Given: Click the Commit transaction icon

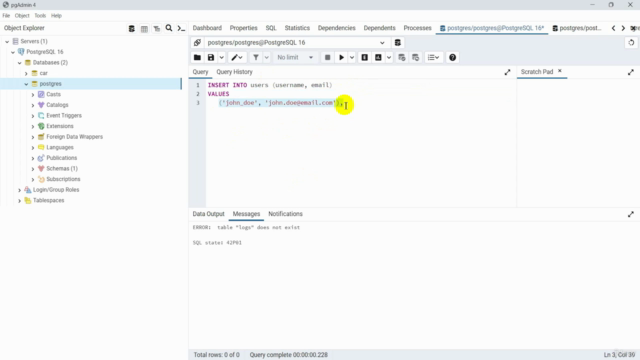Looking at the screenshot, I should coord(402,58).
